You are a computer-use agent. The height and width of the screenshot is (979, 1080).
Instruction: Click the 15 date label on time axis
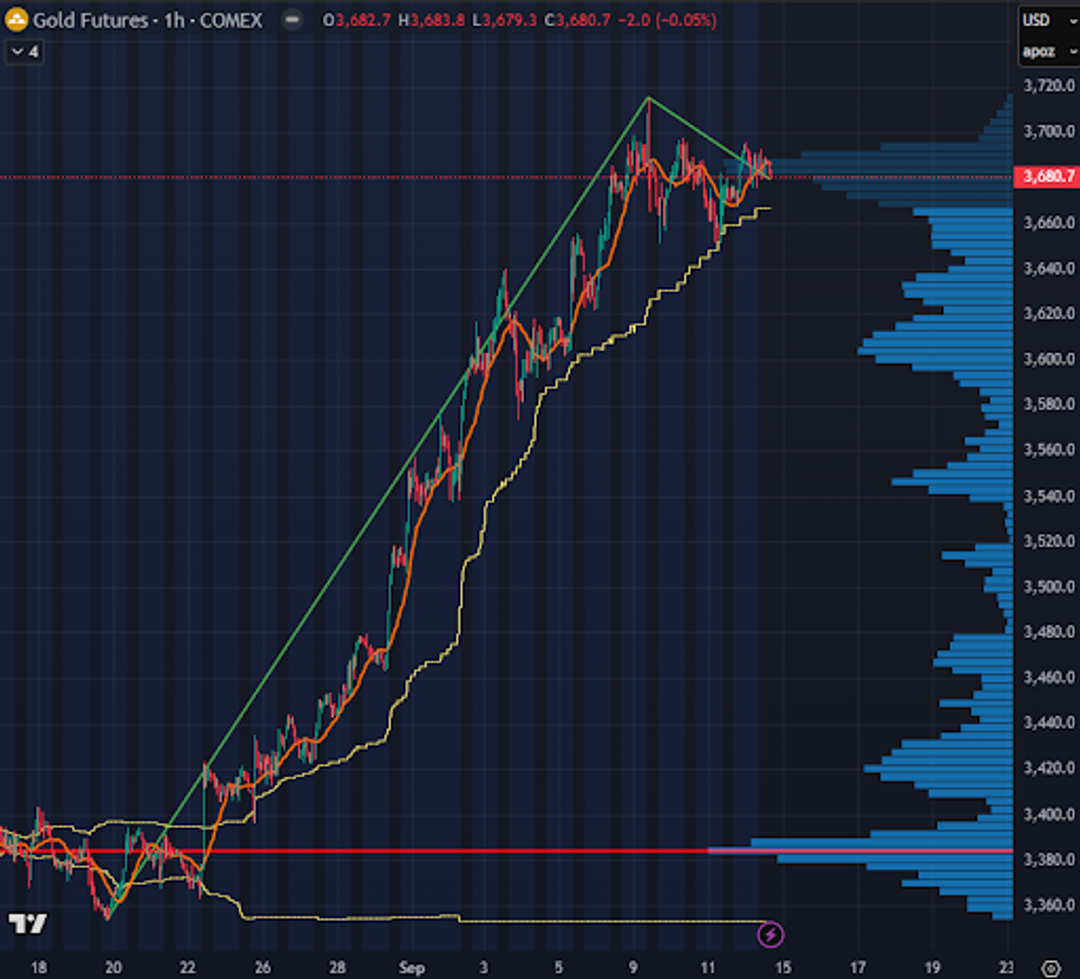pos(783,968)
